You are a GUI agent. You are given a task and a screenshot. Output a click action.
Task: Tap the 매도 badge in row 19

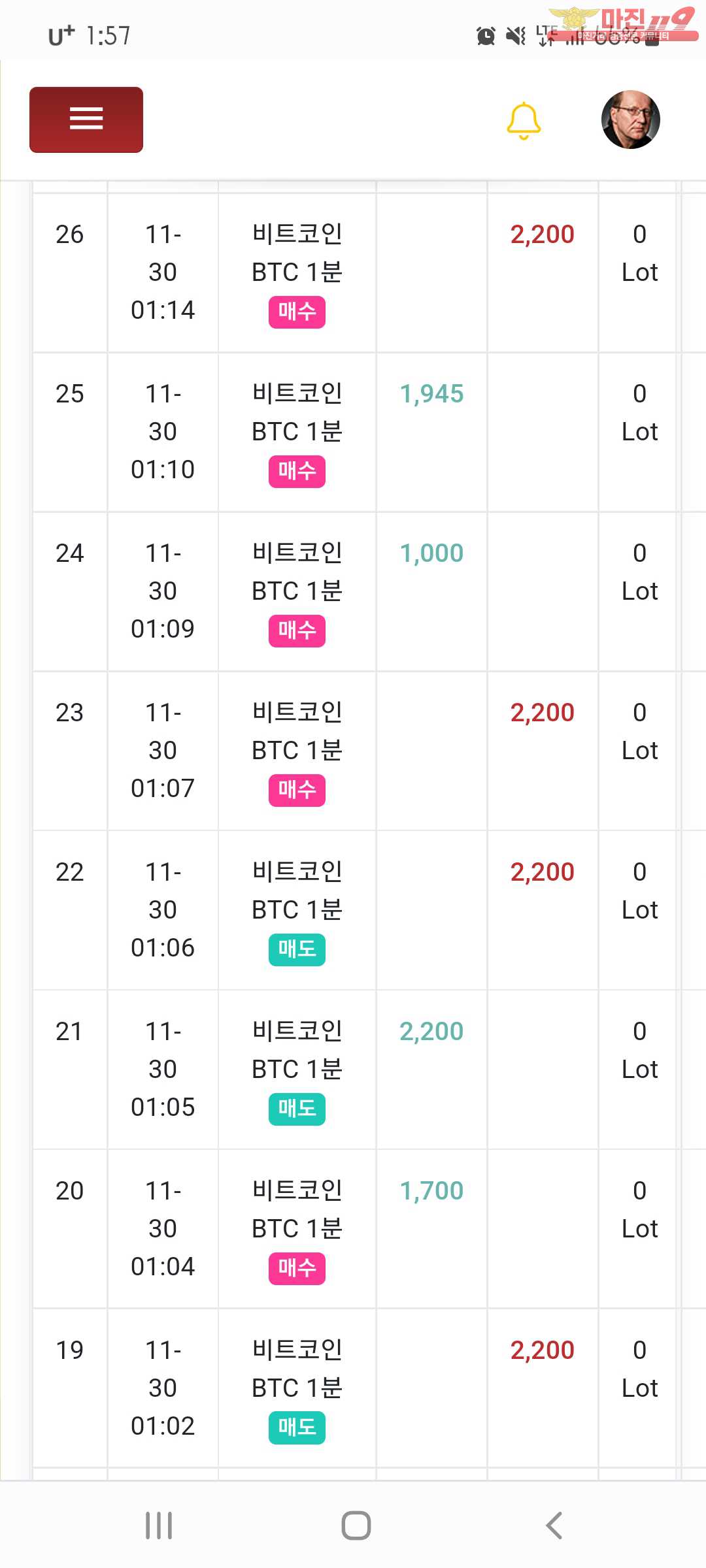[x=297, y=1428]
